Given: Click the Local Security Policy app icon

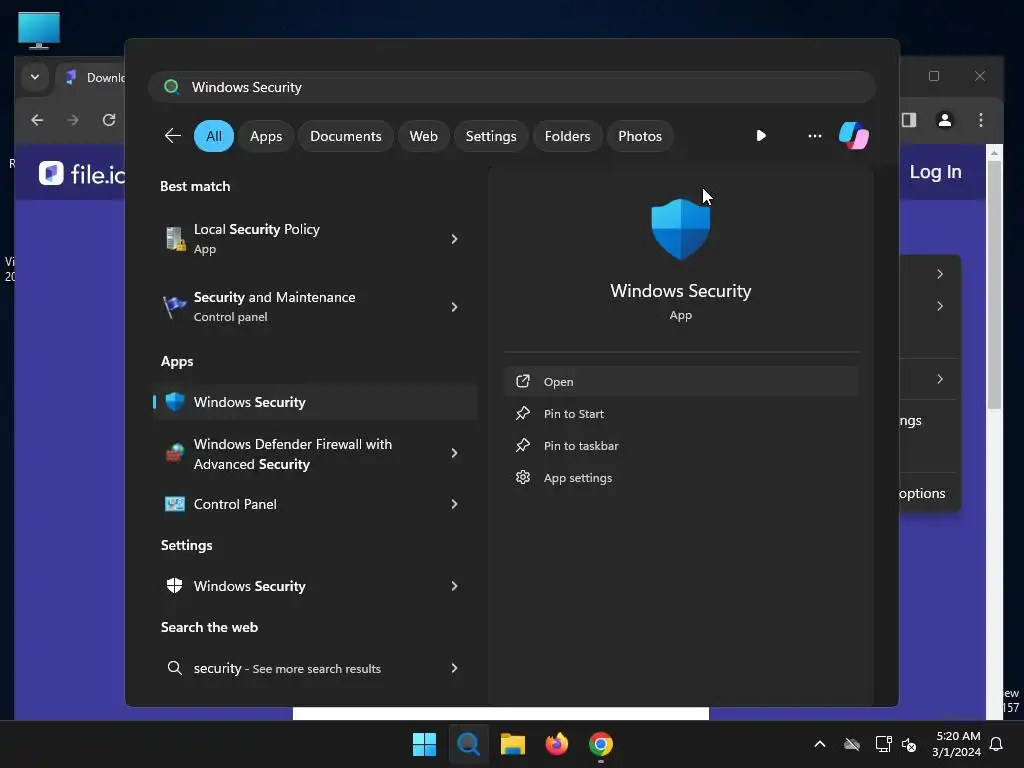Looking at the screenshot, I should click(x=174, y=239).
